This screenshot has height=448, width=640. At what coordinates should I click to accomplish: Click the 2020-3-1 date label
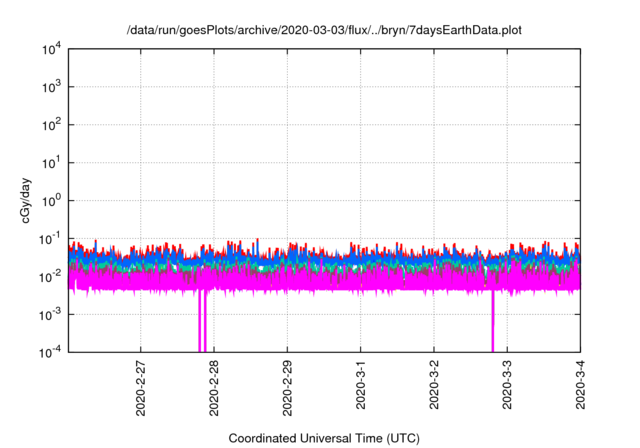click(360, 385)
